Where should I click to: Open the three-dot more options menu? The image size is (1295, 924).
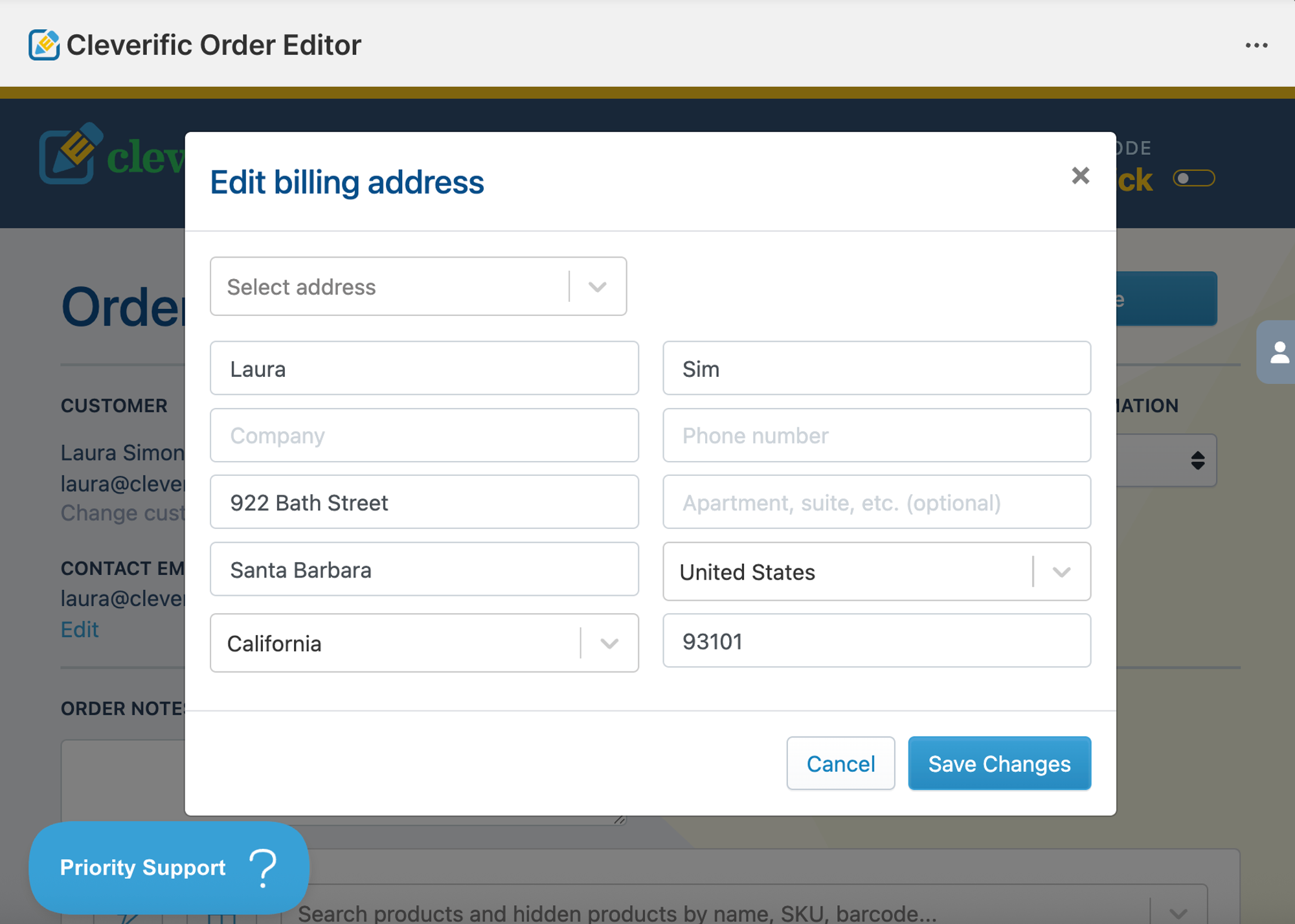pos(1256,45)
